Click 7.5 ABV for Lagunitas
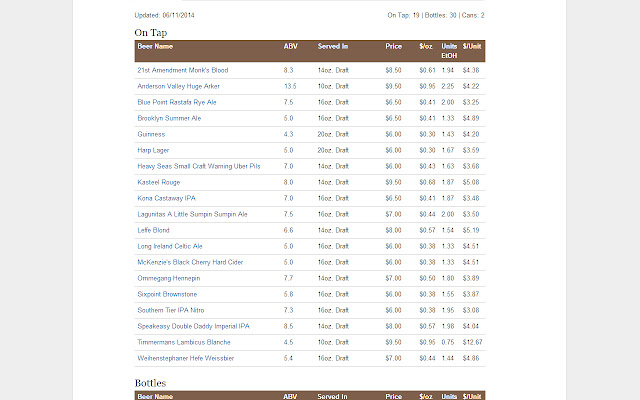Viewport: 640px width, 400px height. pos(288,214)
